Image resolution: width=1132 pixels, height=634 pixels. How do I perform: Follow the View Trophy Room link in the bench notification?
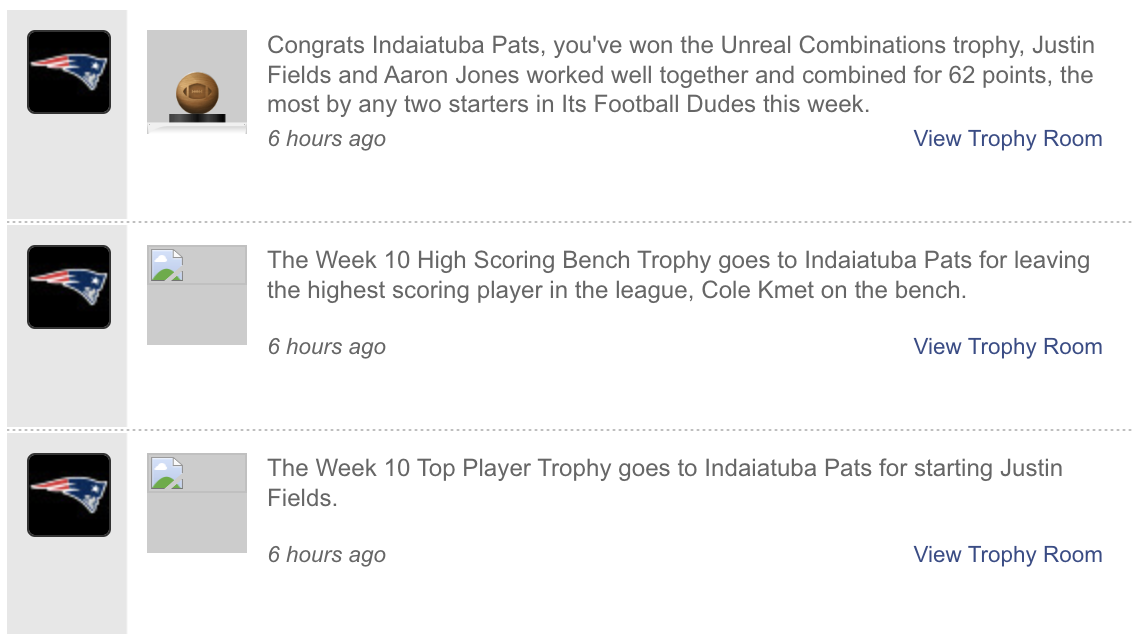point(1006,346)
